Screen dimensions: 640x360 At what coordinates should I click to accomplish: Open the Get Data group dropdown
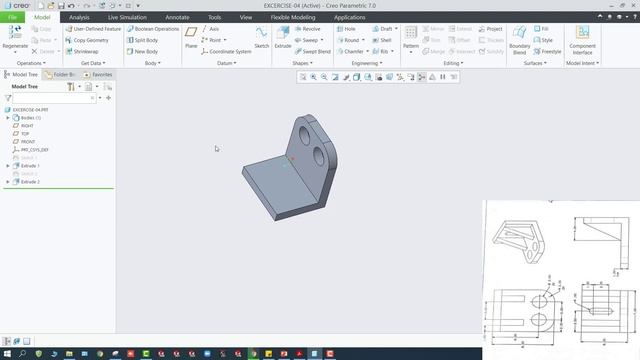point(93,63)
